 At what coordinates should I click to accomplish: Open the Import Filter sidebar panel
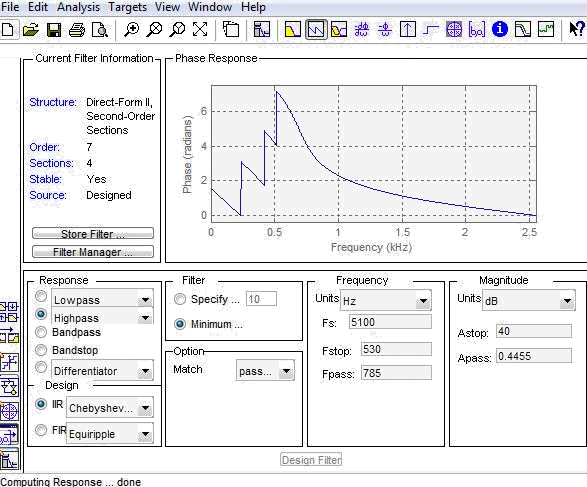coord(9,435)
